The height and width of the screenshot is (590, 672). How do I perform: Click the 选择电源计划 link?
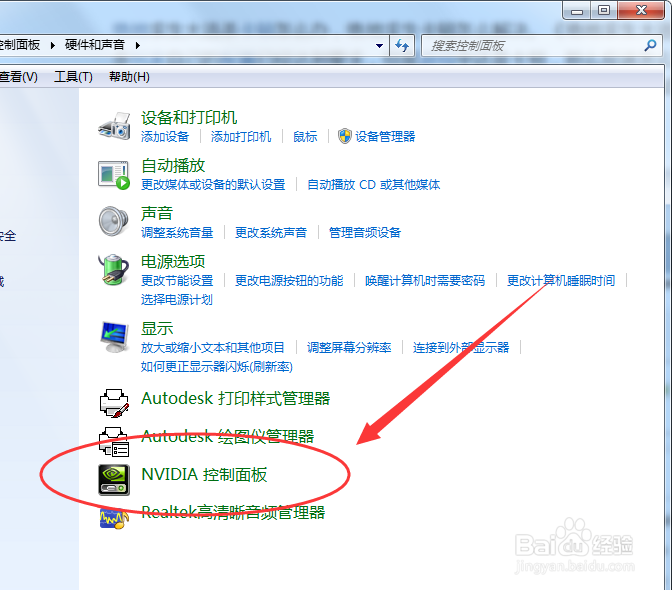[177, 299]
